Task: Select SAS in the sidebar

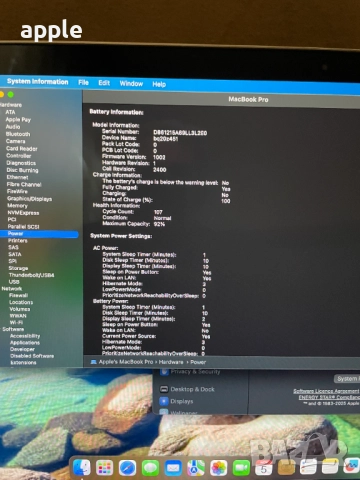Action: (13, 247)
